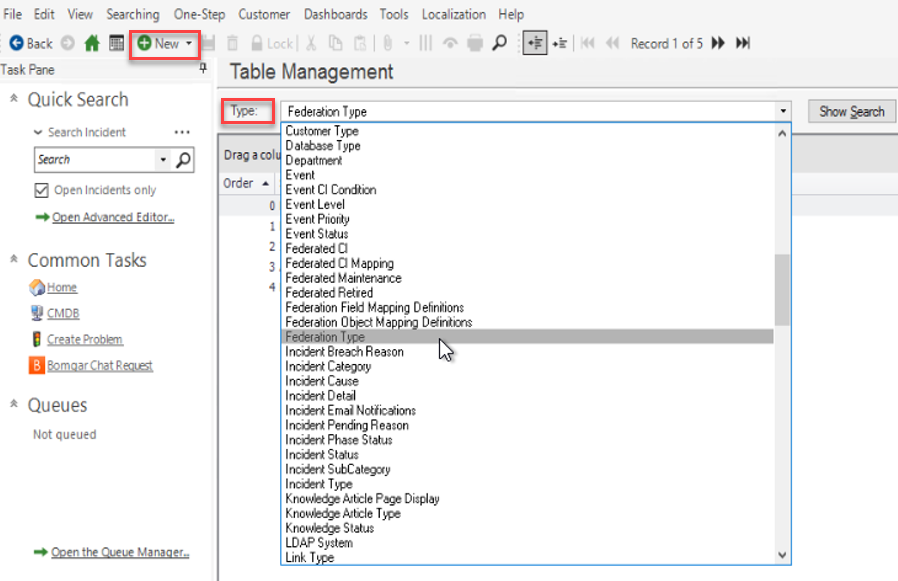
Task: Click the dropdown list vertical scrollbar thumb
Action: point(782,289)
